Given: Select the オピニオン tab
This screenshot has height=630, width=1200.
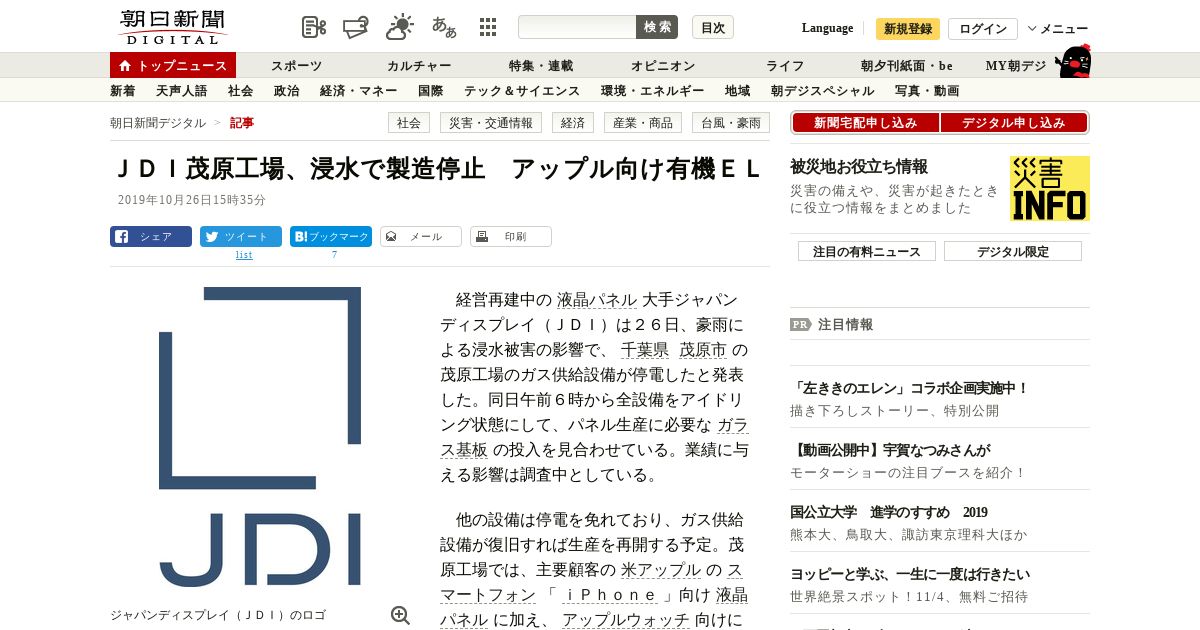Looking at the screenshot, I should 663,66.
